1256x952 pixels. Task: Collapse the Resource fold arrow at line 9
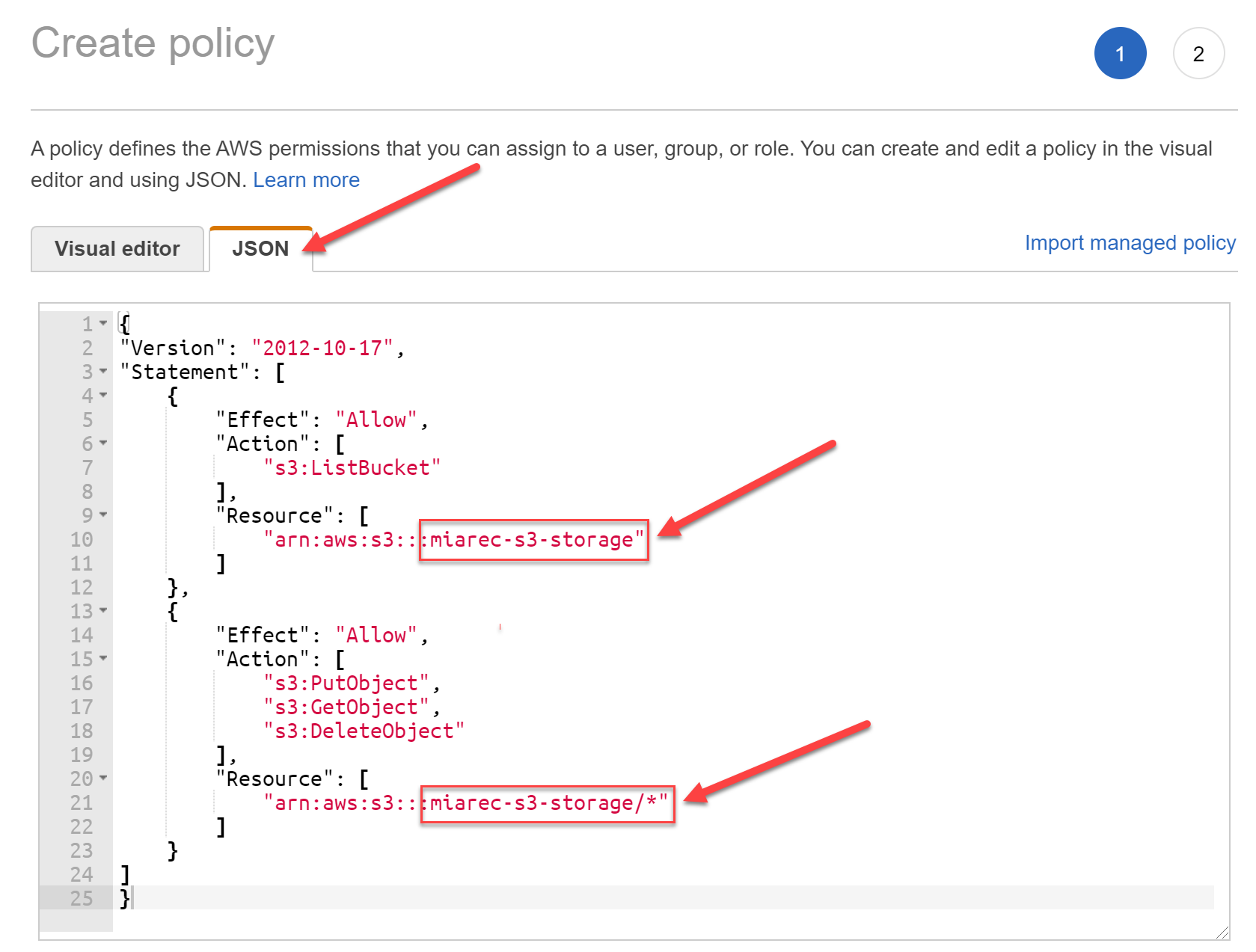coord(103,515)
